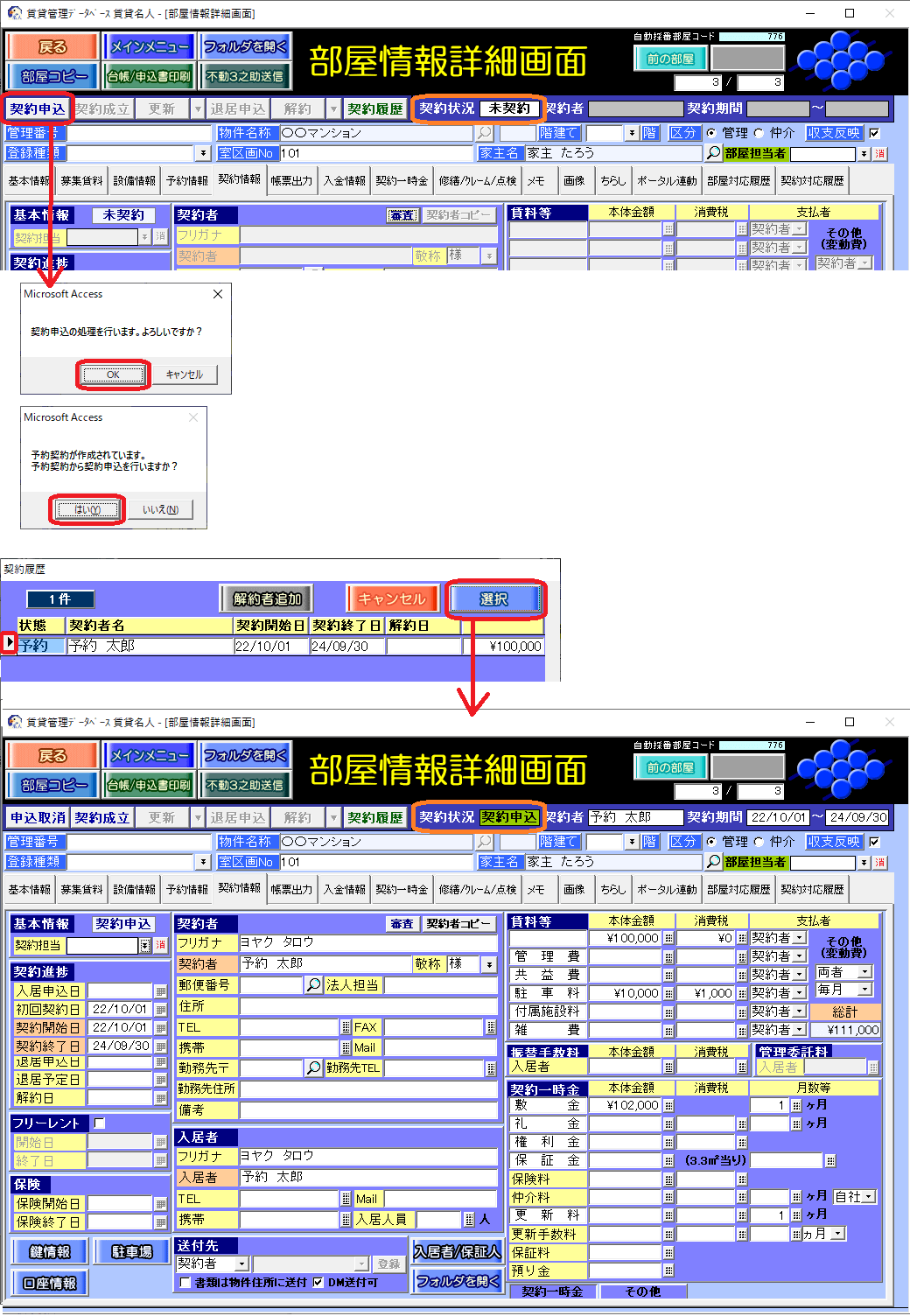Click magnifier icon next to 勤務先〒 field

pyautogui.click(x=313, y=1068)
